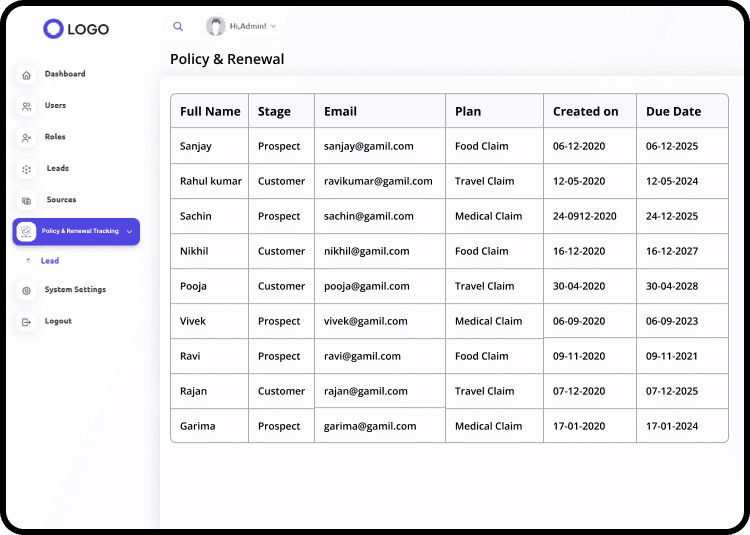Click the System Settings gear icon
Image resolution: width=750 pixels, height=535 pixels.
coord(26,290)
